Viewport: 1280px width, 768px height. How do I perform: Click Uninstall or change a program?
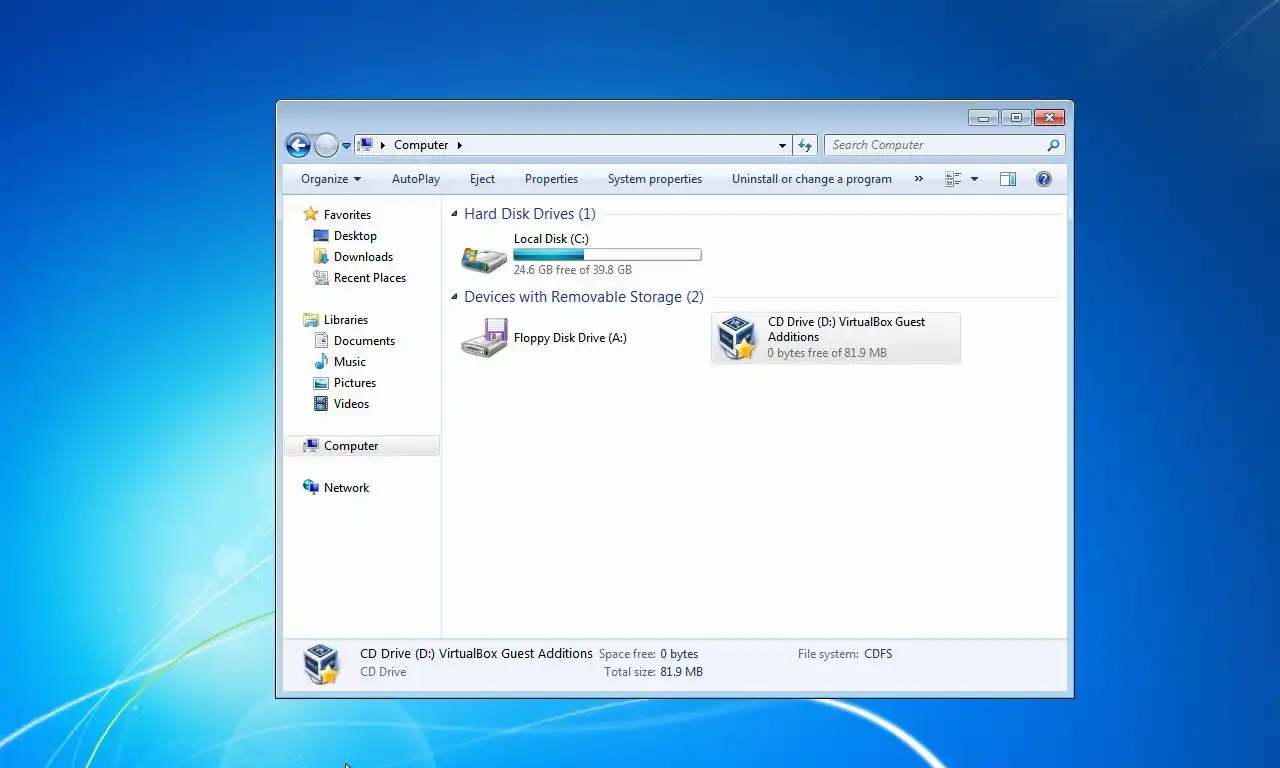click(812, 179)
